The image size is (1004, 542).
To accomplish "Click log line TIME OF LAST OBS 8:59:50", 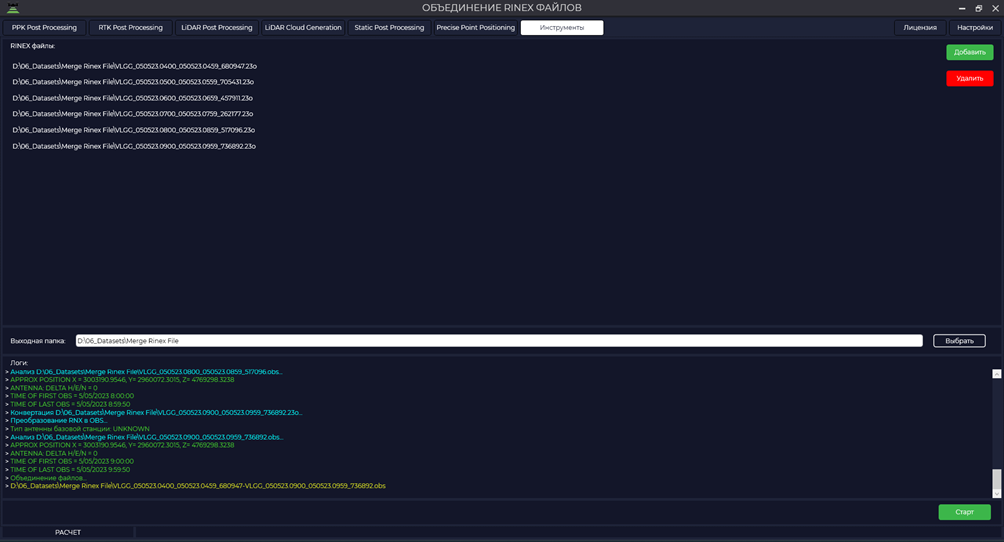I will click(70, 404).
